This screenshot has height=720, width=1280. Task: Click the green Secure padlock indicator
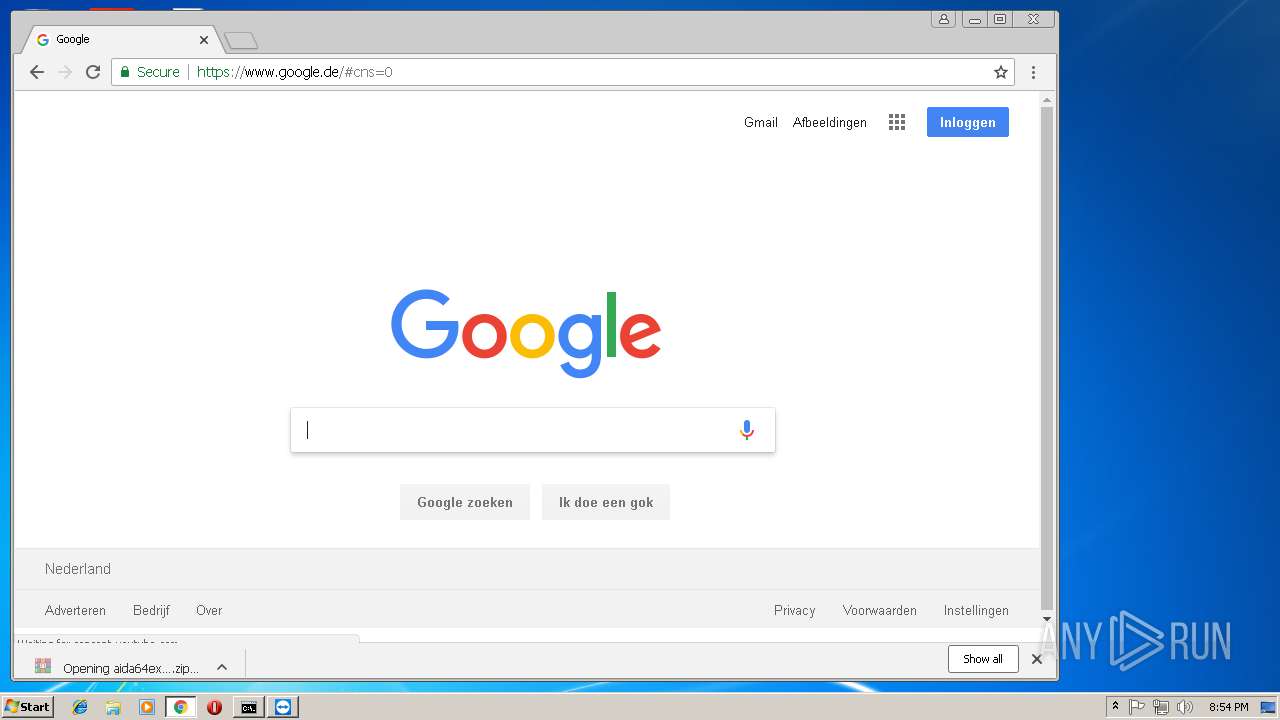click(150, 72)
